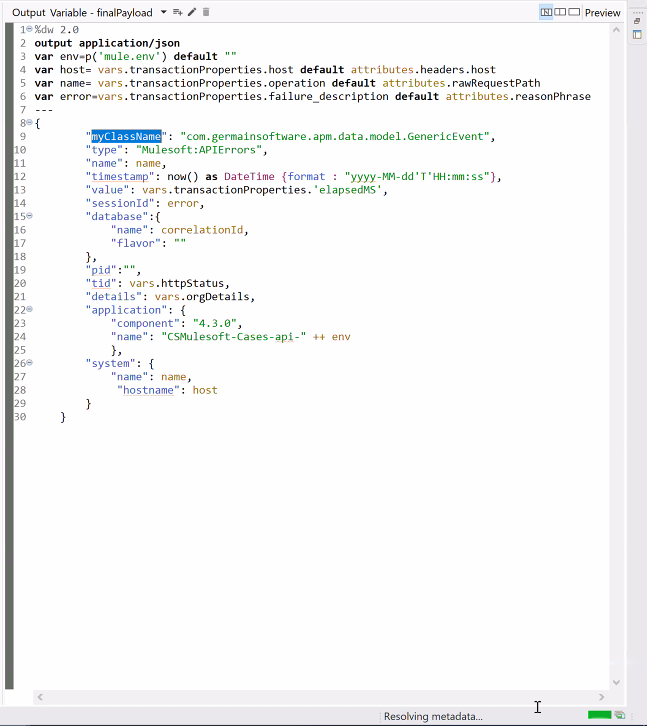Screen dimensions: 647x726
Task: Click the pencil edit target icon
Action: coord(192,12)
